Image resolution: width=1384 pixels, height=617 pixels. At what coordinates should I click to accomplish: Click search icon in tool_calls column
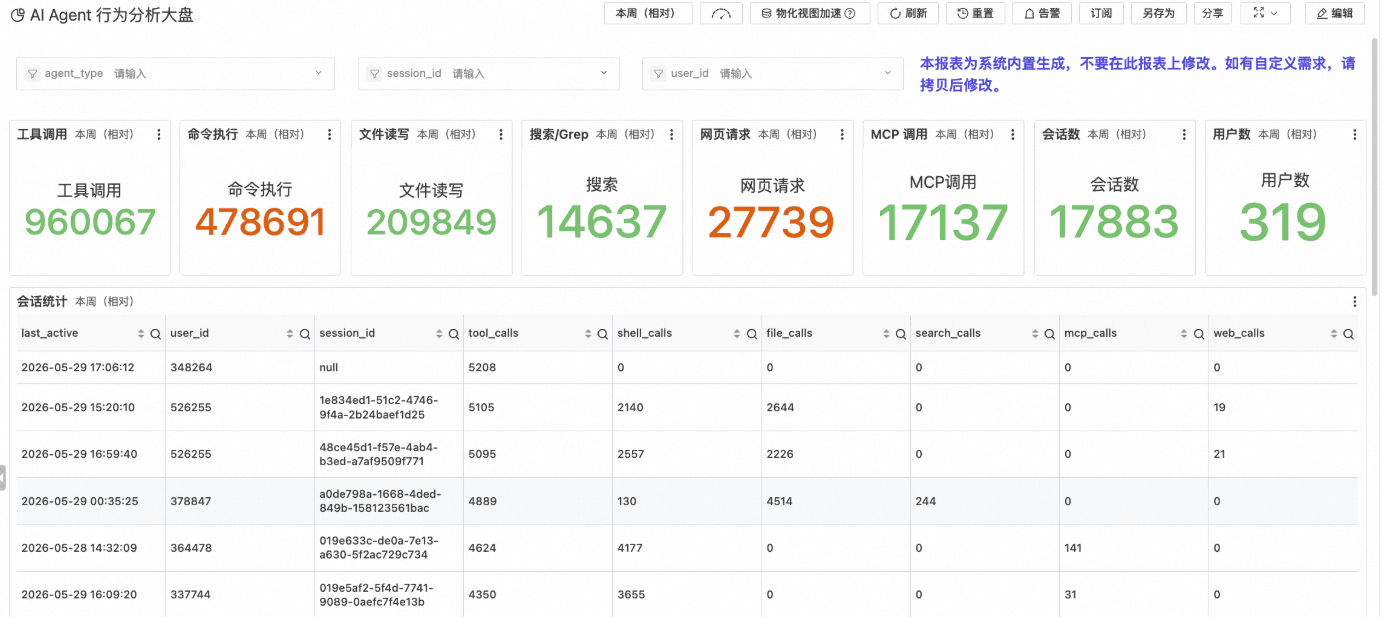click(x=602, y=334)
